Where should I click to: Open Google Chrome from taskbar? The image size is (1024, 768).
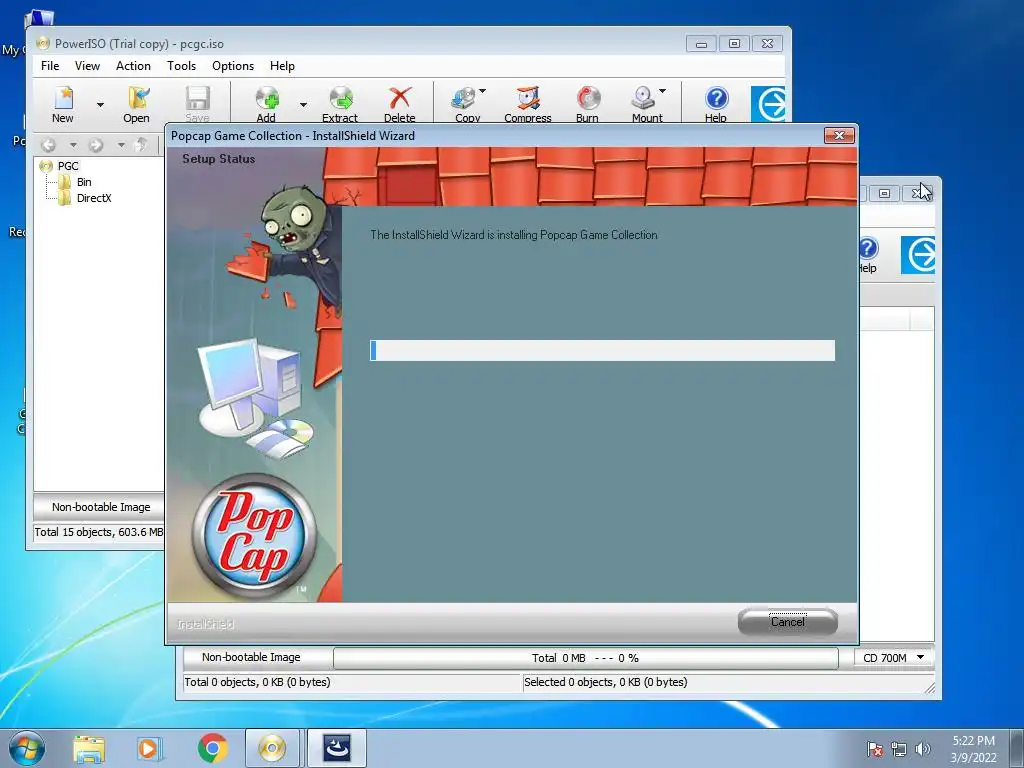click(x=212, y=748)
